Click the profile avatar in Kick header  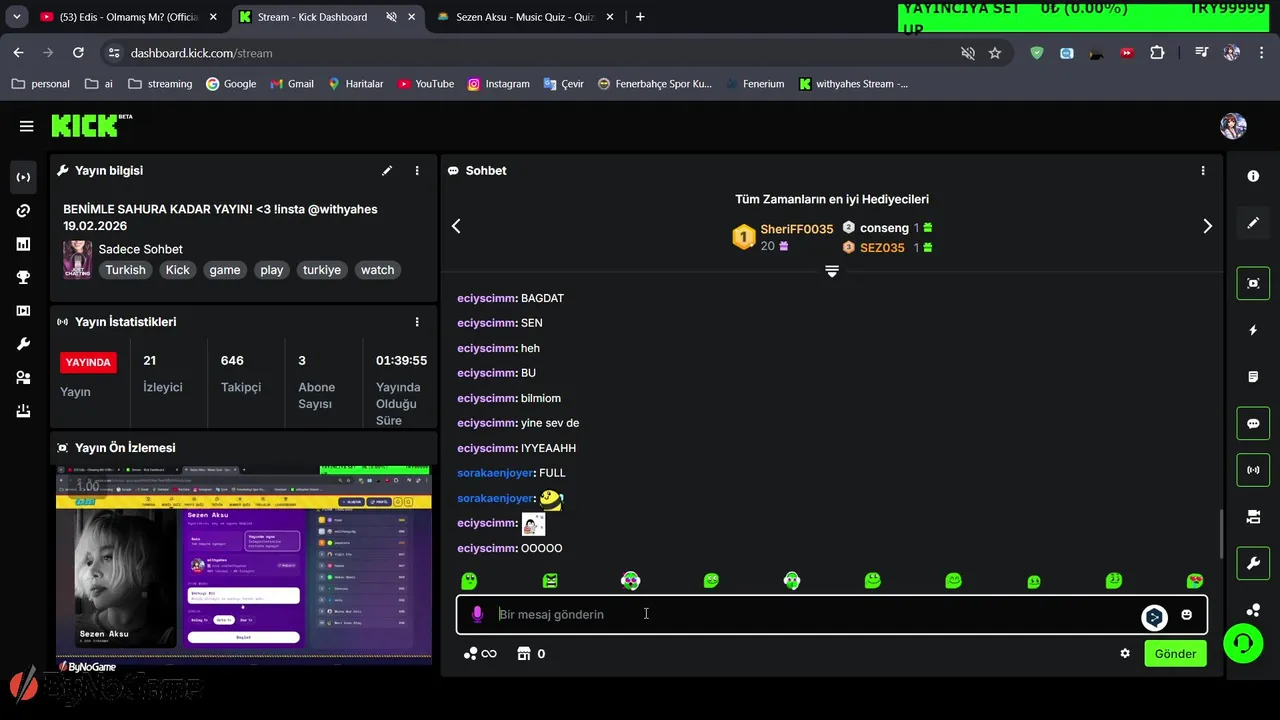[1233, 126]
